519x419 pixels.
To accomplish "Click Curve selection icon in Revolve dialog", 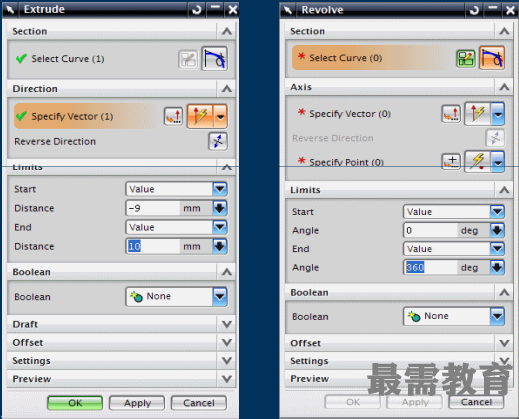I will coord(492,58).
